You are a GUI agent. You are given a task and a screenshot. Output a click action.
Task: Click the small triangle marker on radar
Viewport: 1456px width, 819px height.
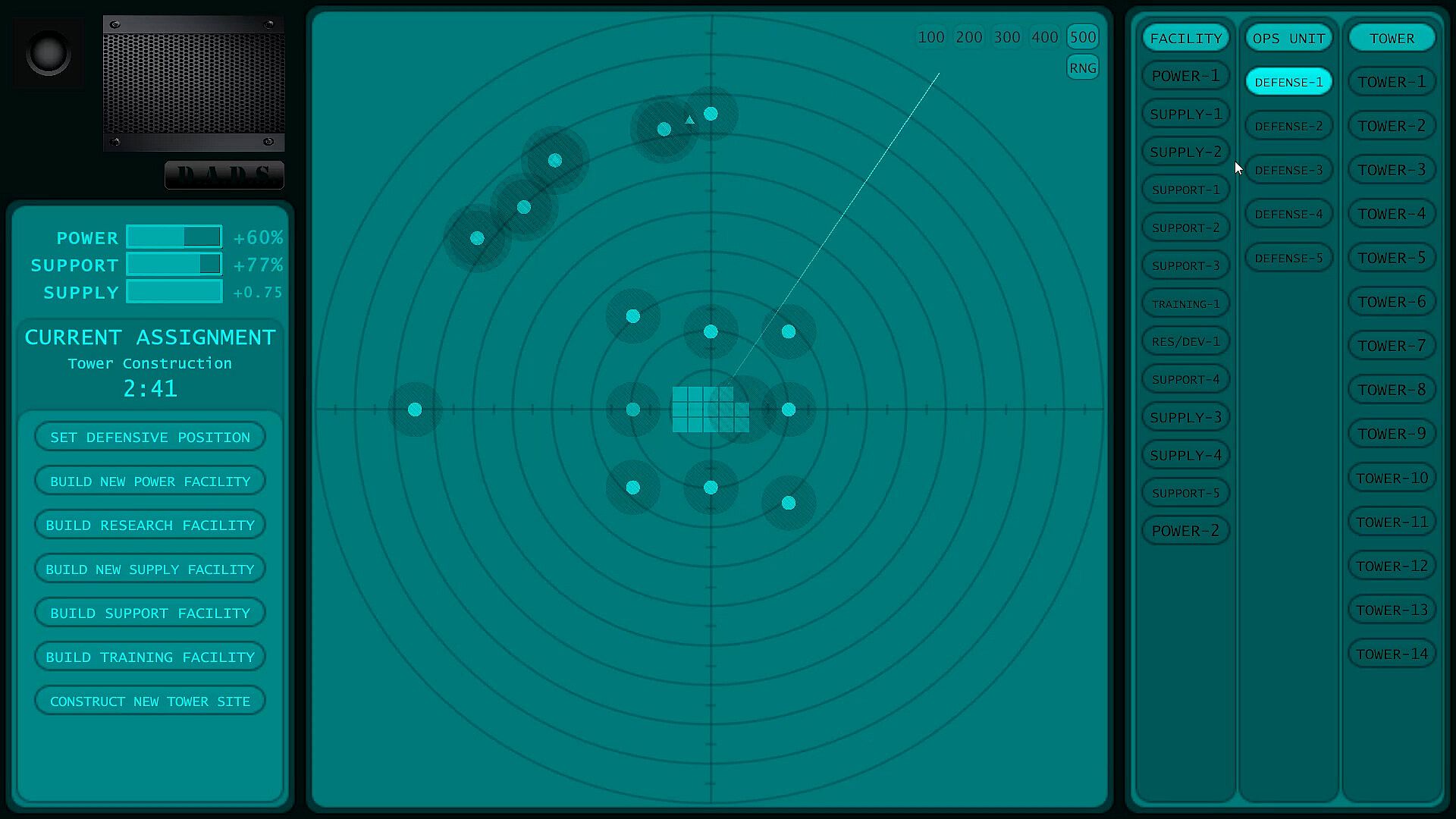coord(689,120)
